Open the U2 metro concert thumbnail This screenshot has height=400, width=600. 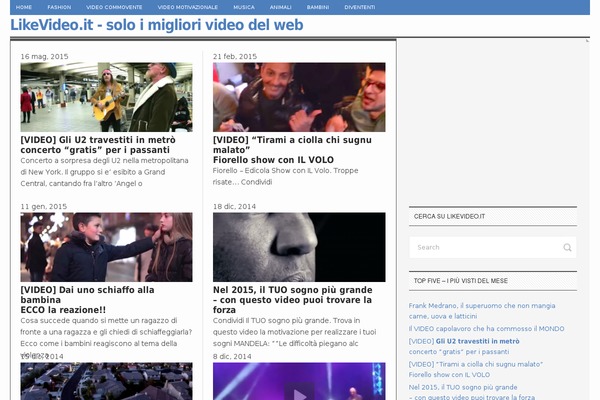point(106,97)
